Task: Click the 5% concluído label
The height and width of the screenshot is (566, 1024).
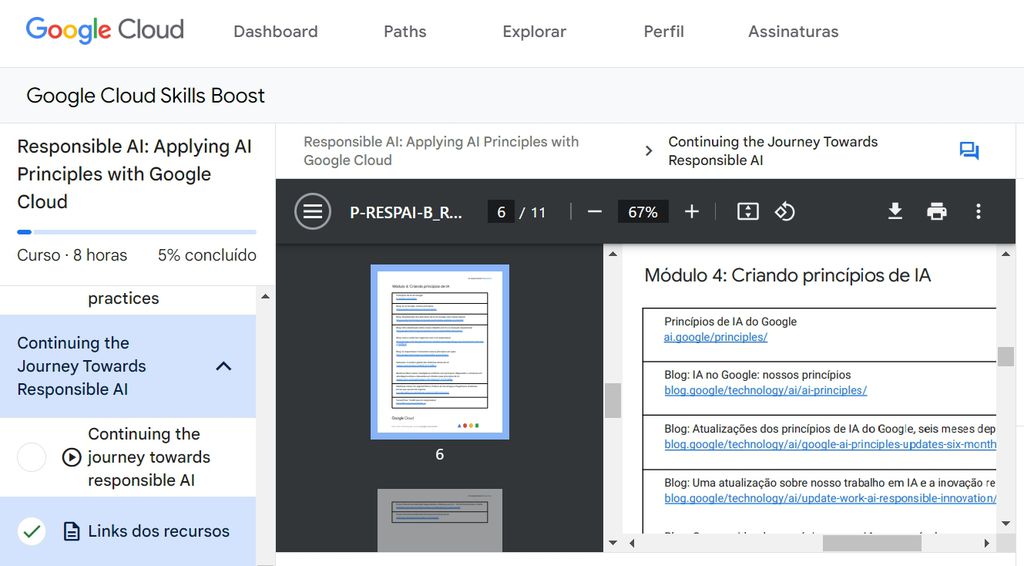Action: click(207, 255)
